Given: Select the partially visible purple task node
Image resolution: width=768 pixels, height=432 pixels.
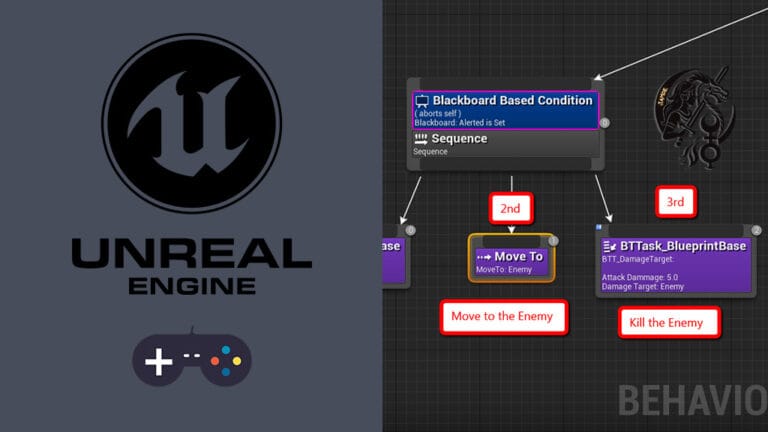Looking at the screenshot, I should click(x=394, y=255).
